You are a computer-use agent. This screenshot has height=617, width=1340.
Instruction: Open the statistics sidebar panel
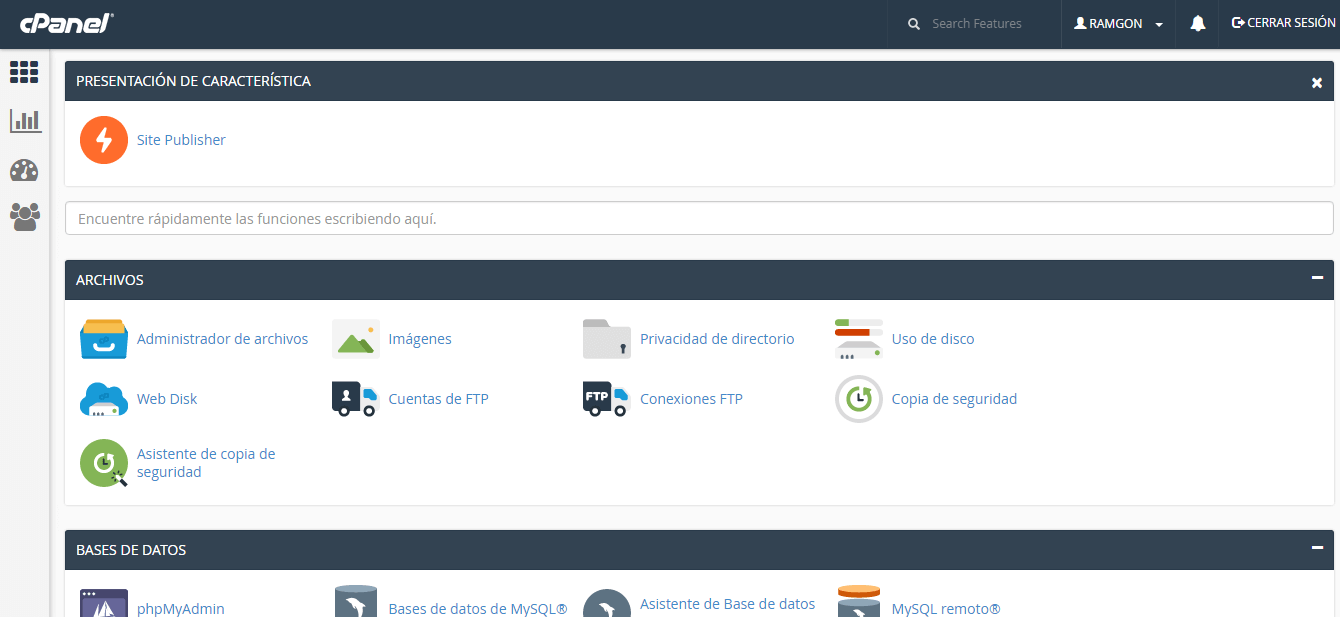25,120
